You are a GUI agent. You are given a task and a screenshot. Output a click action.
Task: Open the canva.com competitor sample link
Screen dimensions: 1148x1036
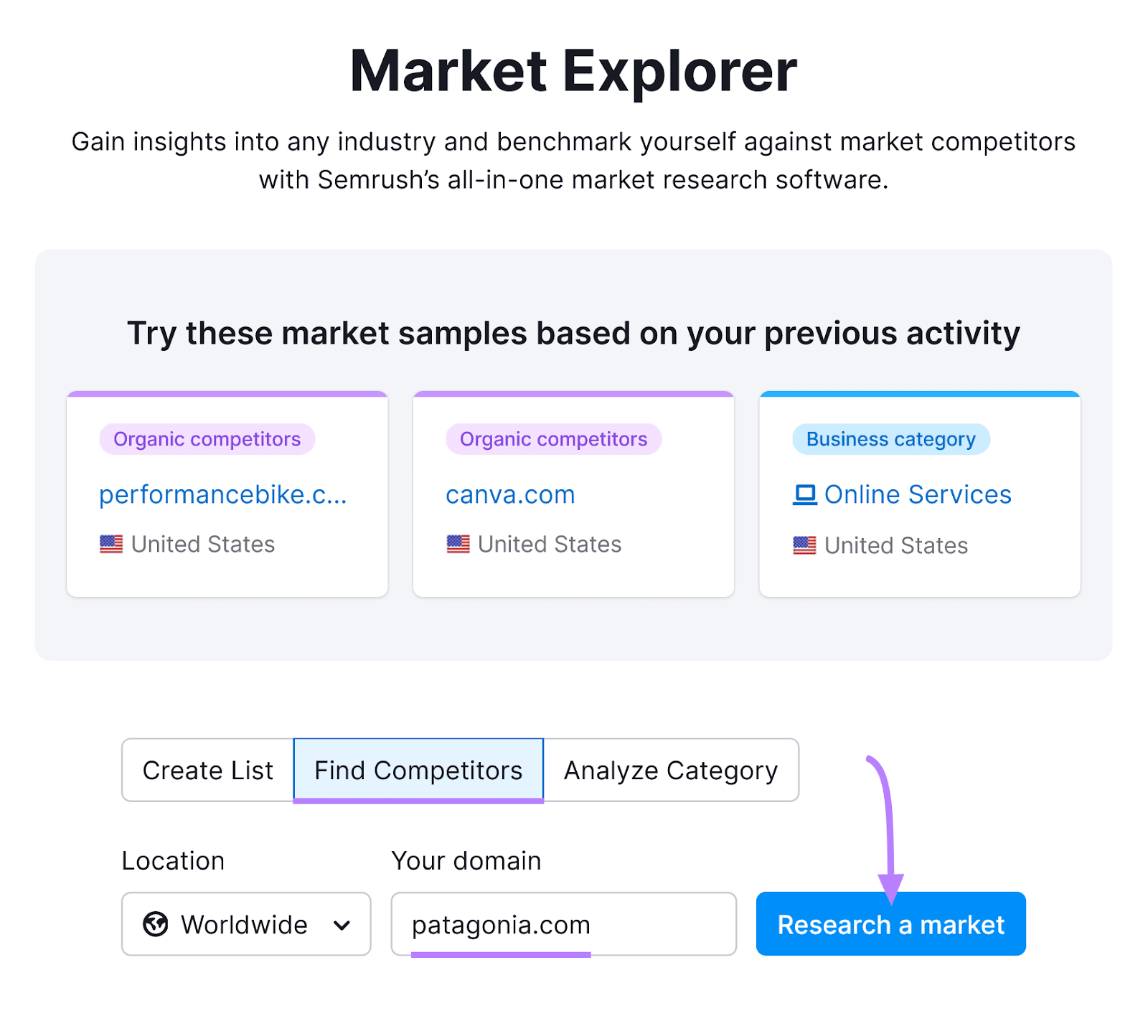(509, 494)
